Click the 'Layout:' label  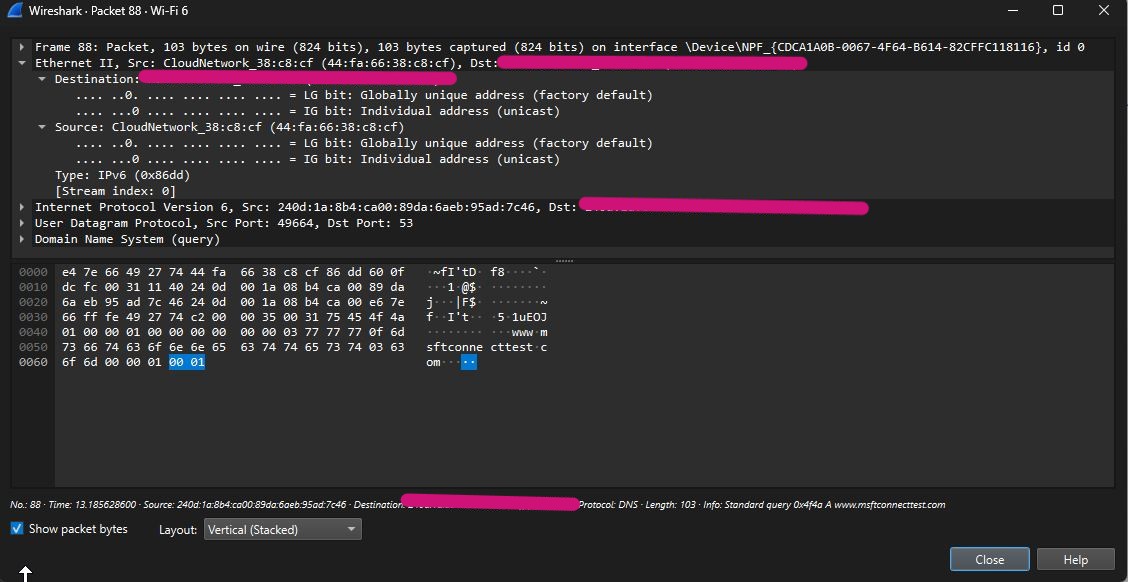[x=178, y=529]
